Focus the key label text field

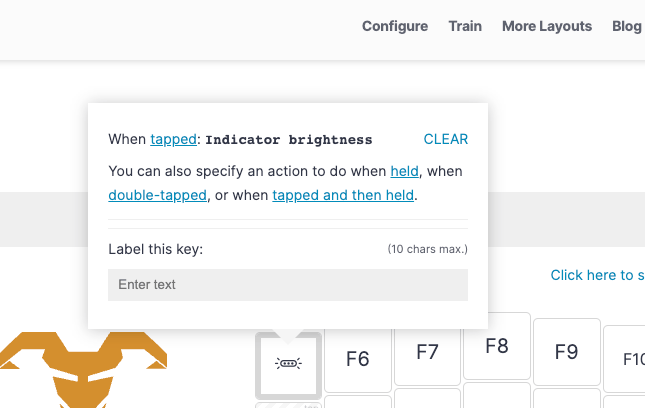point(288,285)
